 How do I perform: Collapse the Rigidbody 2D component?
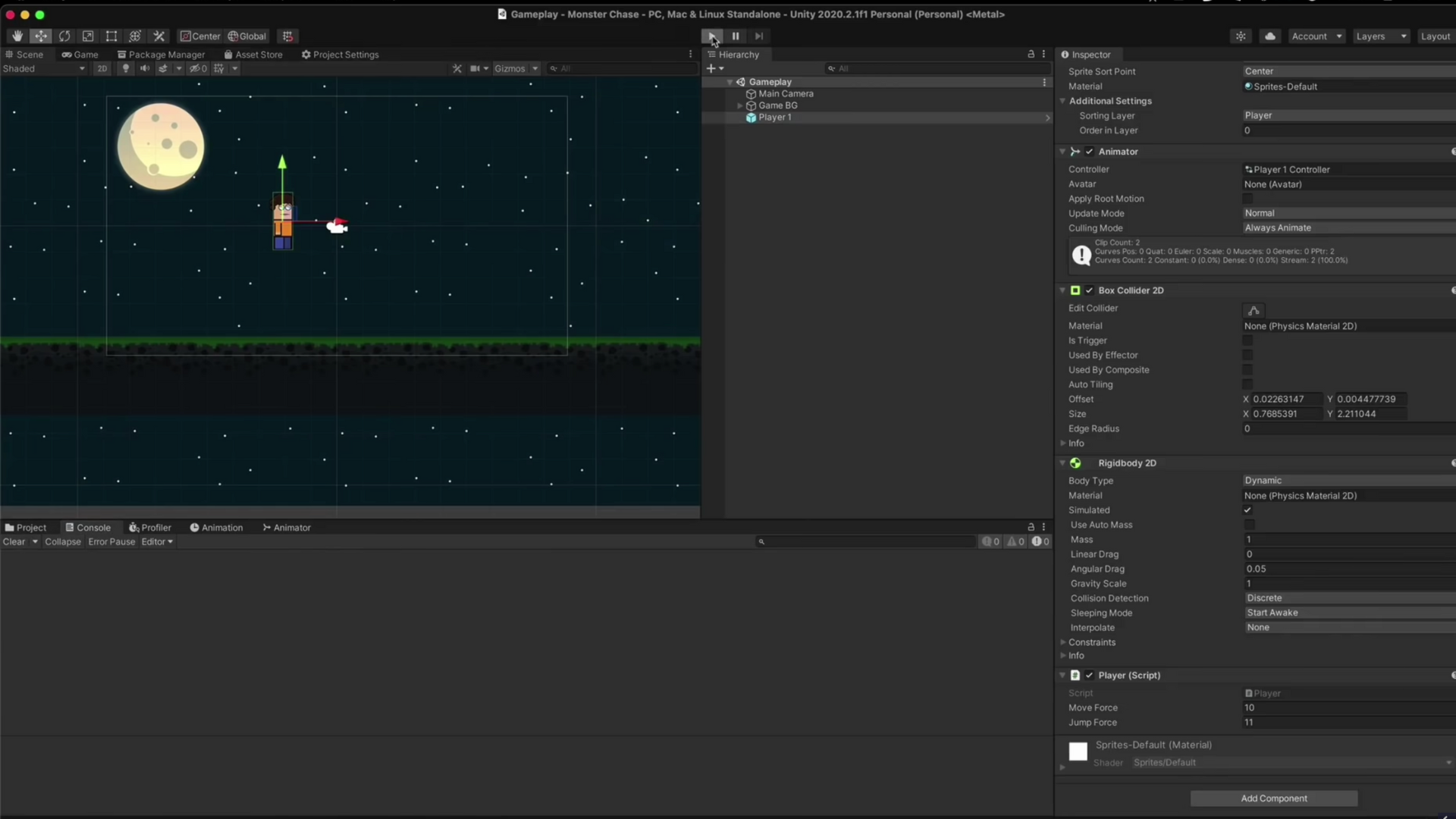pos(1063,463)
